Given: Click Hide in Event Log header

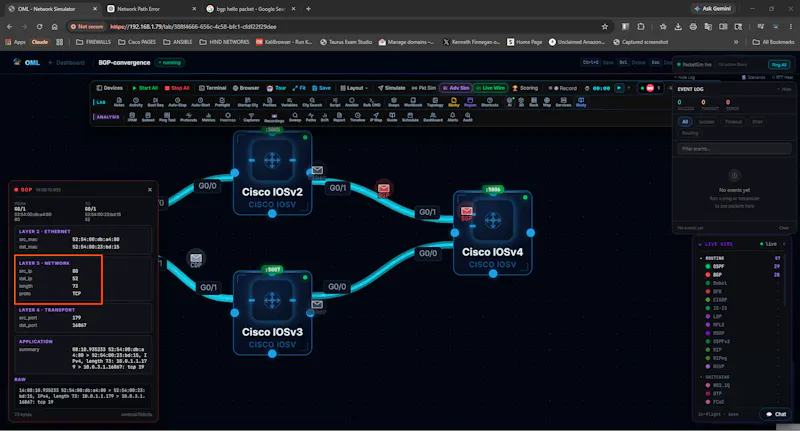Looking at the screenshot, I should tap(785, 89).
